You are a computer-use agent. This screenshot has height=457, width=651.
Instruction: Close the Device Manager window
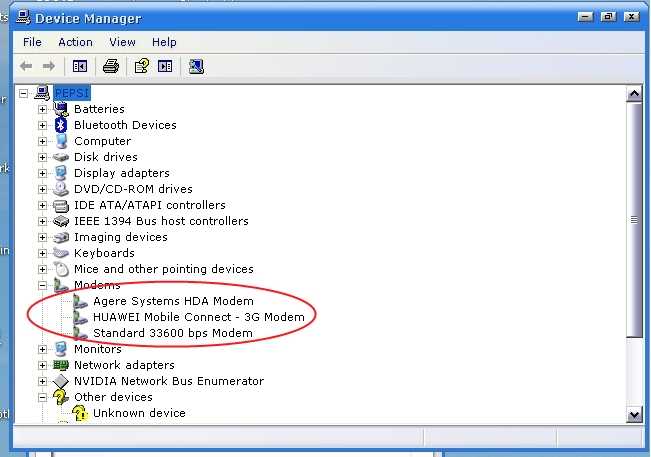(631, 17)
